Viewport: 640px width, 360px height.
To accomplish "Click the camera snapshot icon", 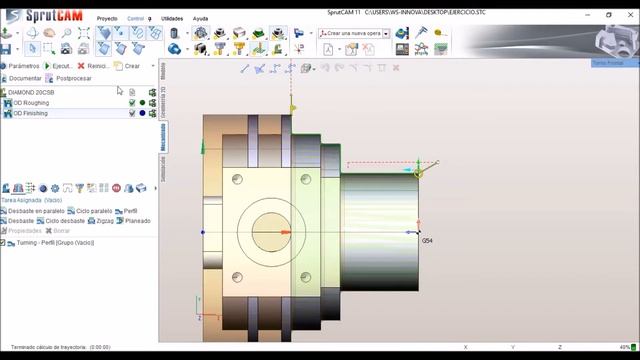I will coord(66,49).
